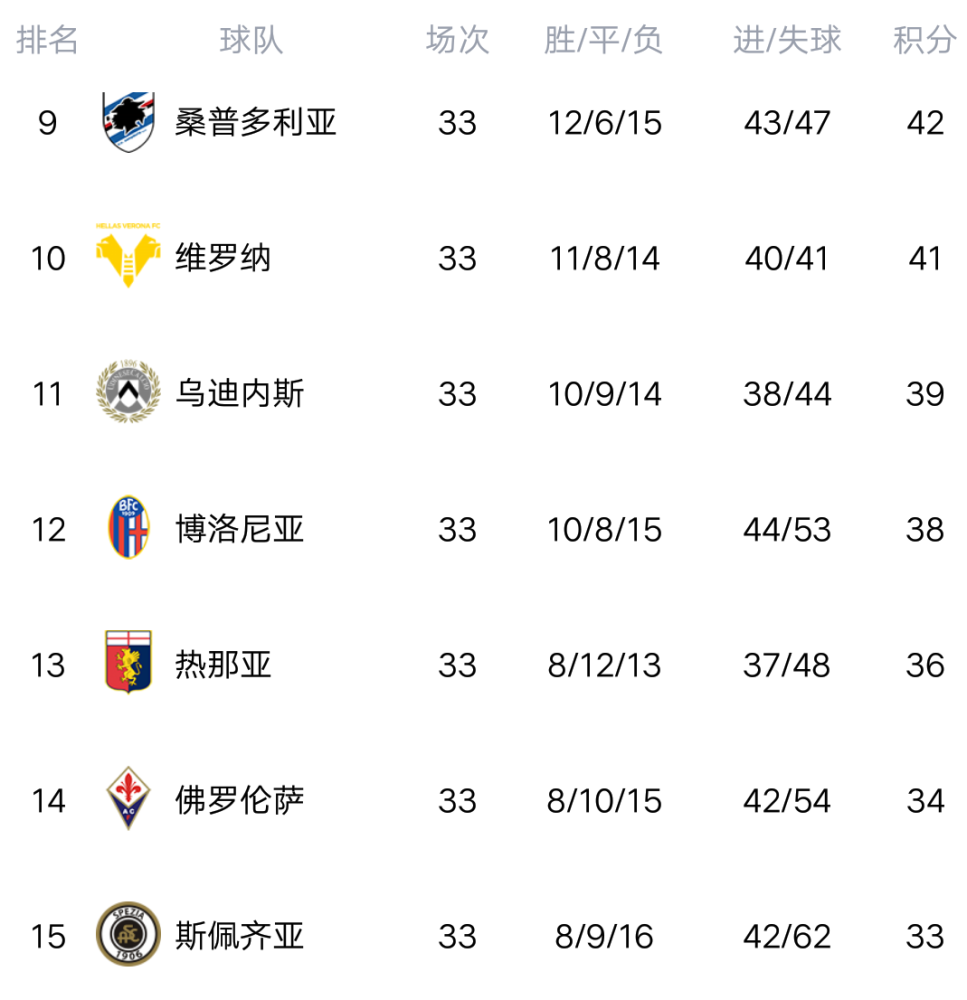Click team name 乌迪内斯
This screenshot has width=967, height=1000.
click(239, 393)
